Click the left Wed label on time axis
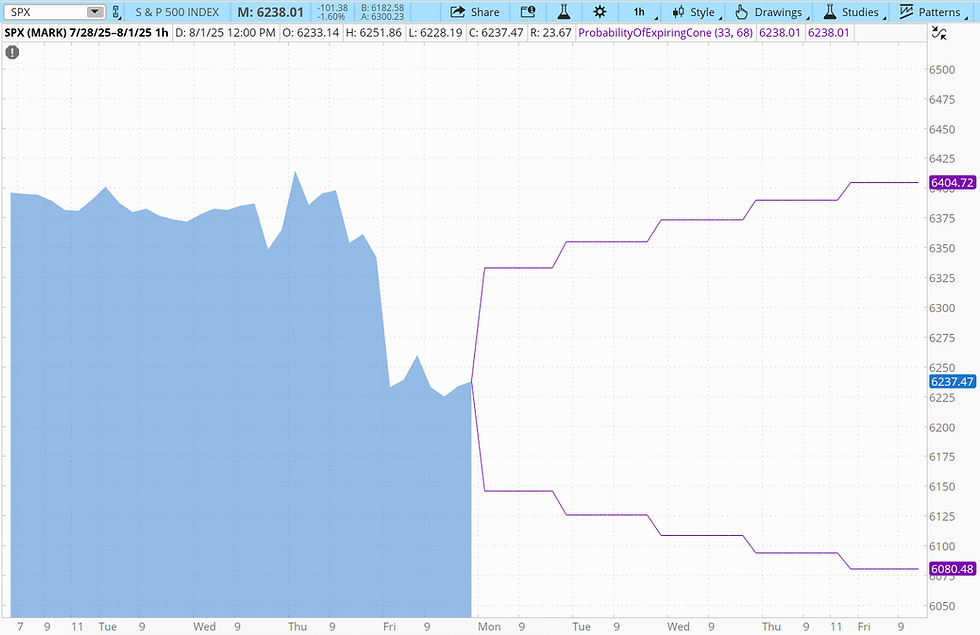 click(204, 626)
